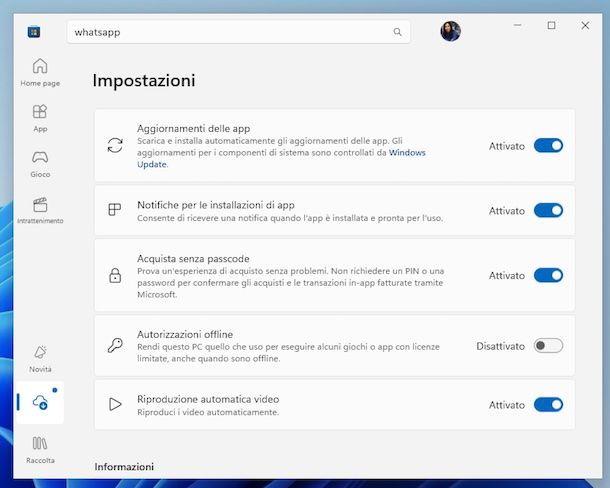This screenshot has width=610, height=488.
Task: Minimize the Microsoft Store window
Action: pos(517,25)
